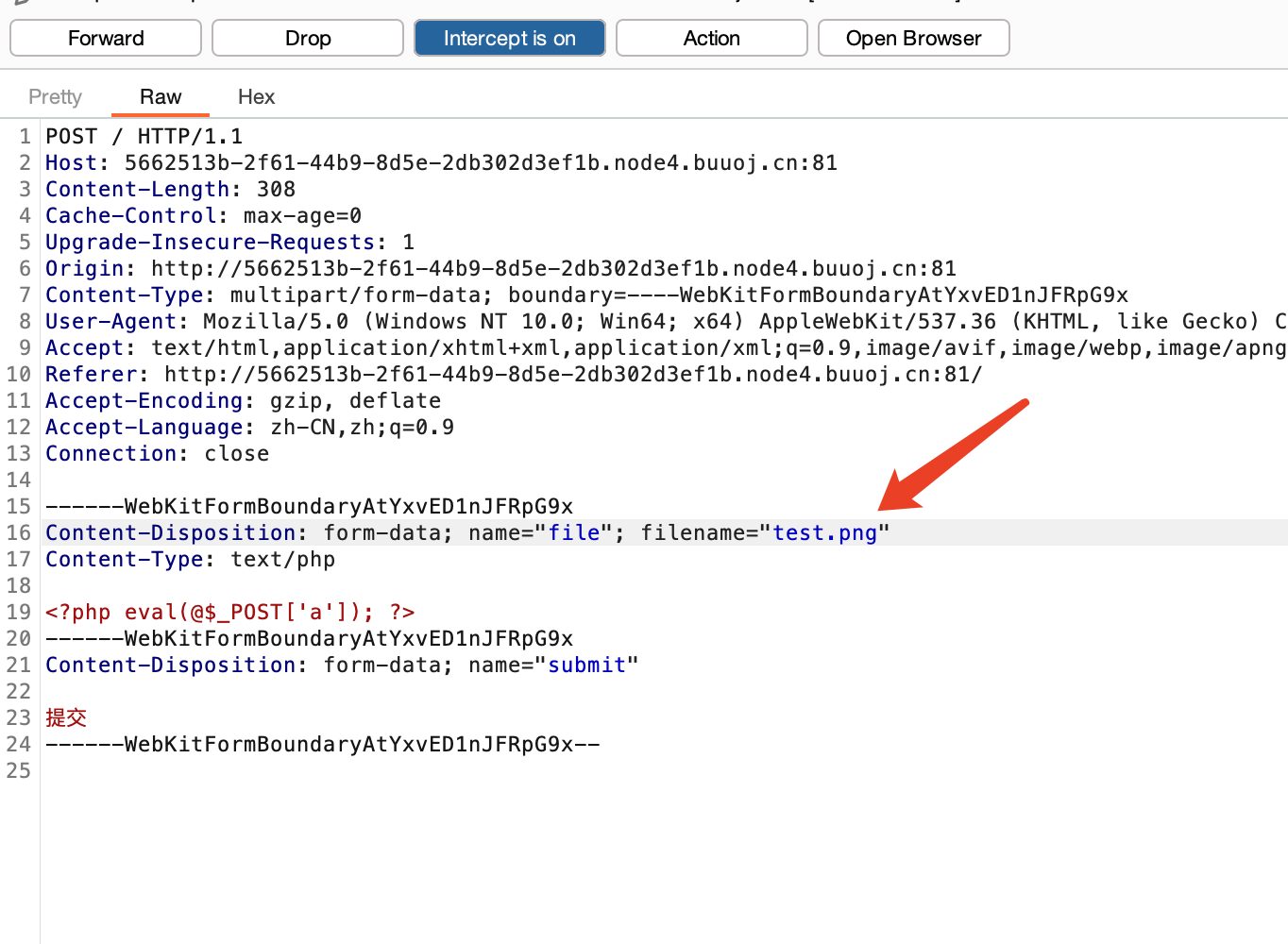This screenshot has height=944, width=1288.
Task: Click the Origin header line
Action: pyautogui.click(x=500, y=268)
